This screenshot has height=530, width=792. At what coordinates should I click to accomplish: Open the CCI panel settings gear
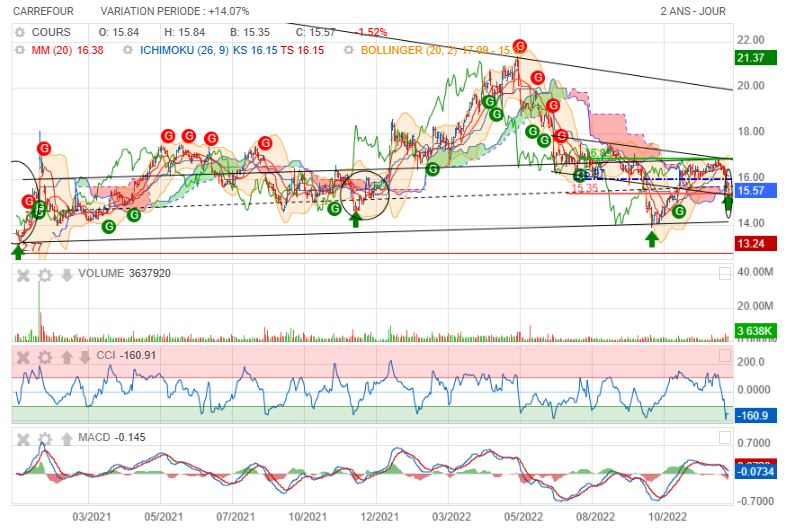[x=45, y=358]
